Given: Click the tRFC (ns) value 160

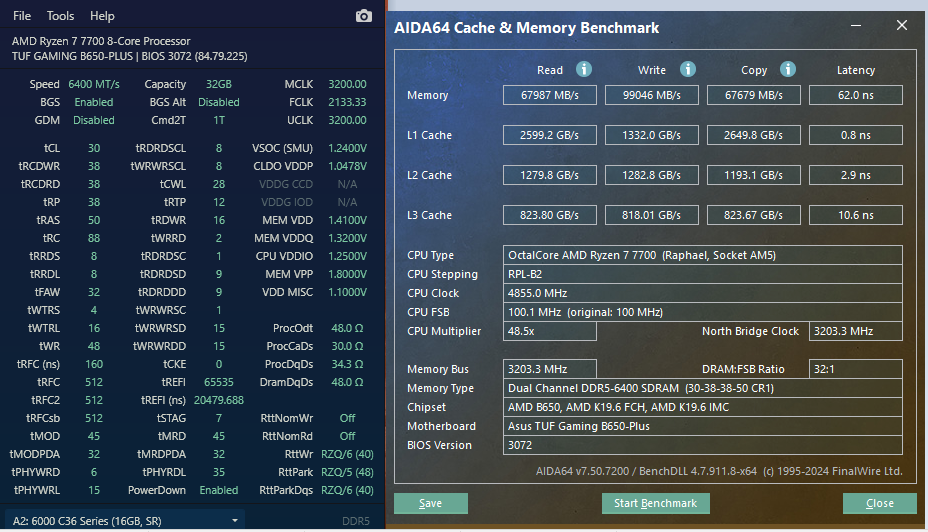Looking at the screenshot, I should pyautogui.click(x=94, y=364).
